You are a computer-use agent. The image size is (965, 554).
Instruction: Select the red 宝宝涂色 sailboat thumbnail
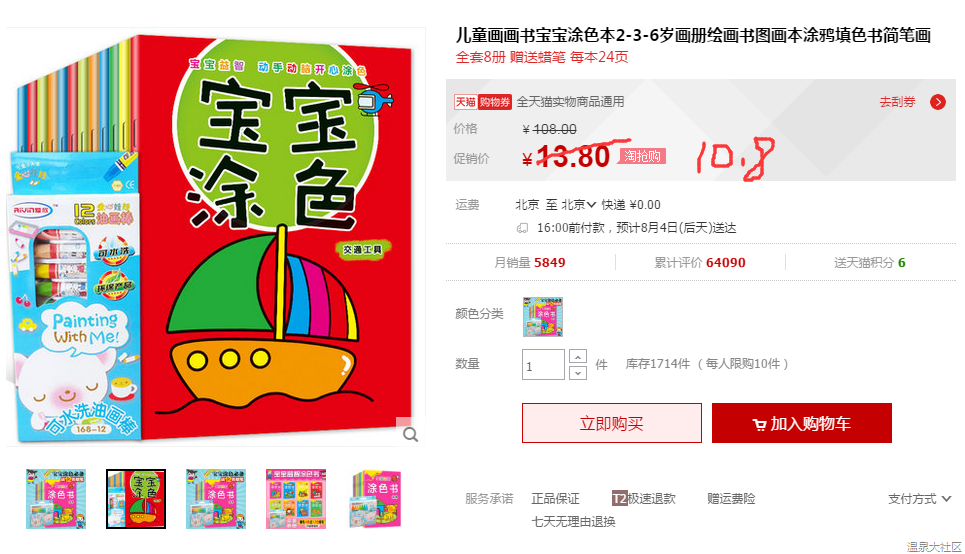coord(136,499)
